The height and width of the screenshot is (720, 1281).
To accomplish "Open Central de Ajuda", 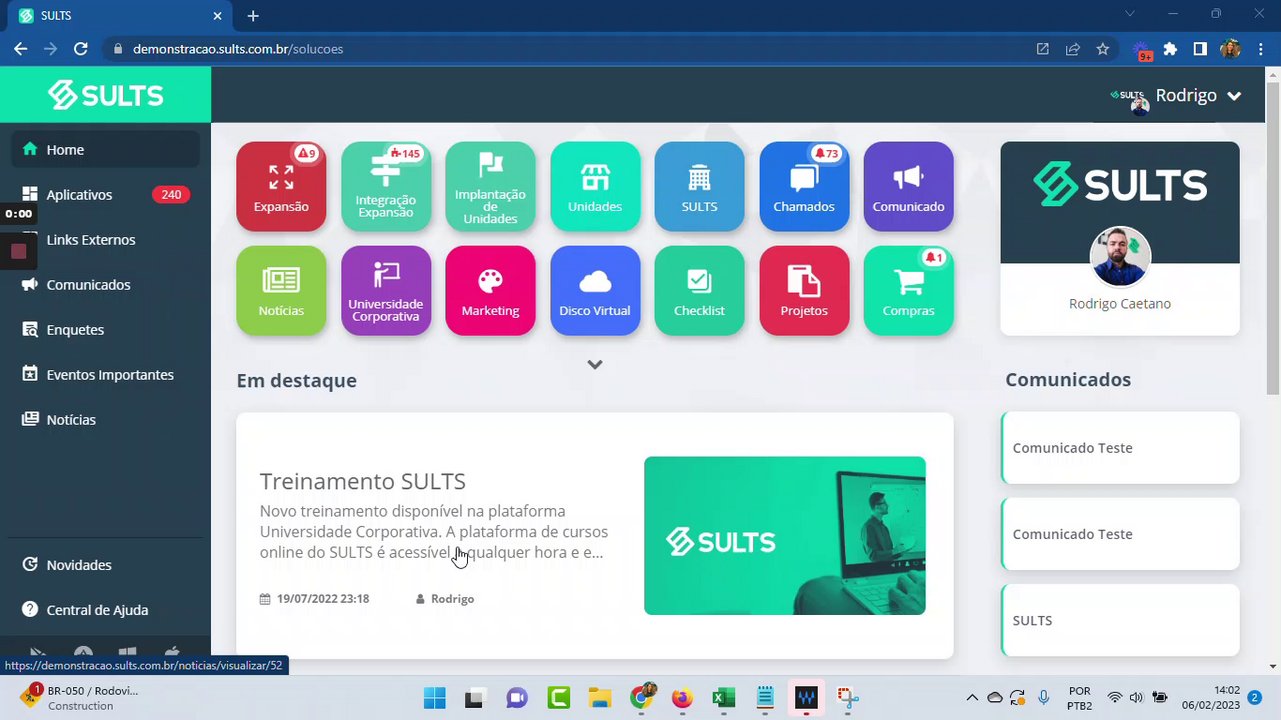I will coord(106,610).
